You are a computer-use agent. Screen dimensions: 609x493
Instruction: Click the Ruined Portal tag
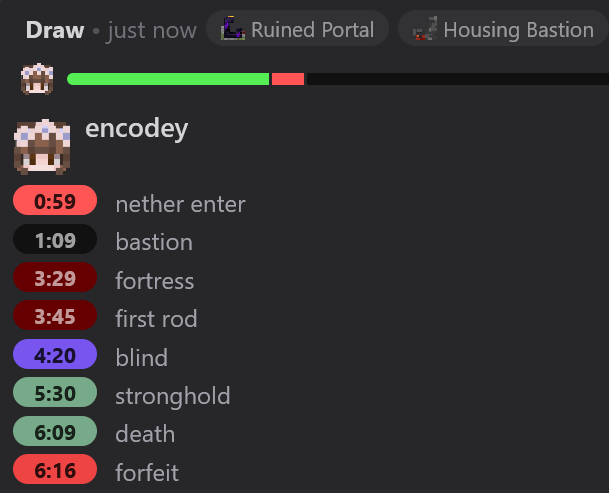[x=298, y=28]
